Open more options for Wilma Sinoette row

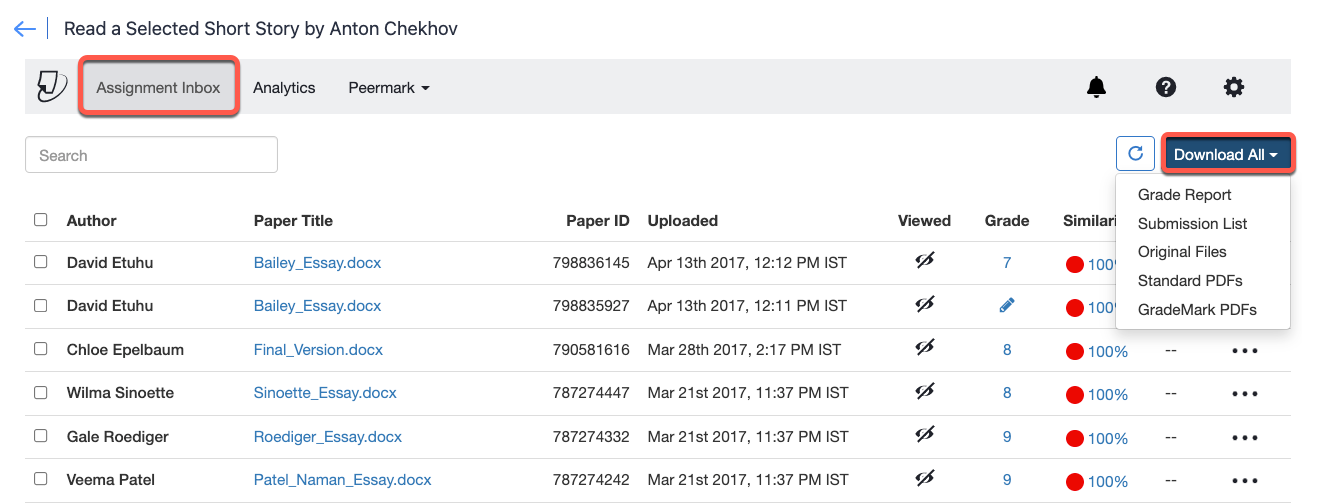point(1245,394)
